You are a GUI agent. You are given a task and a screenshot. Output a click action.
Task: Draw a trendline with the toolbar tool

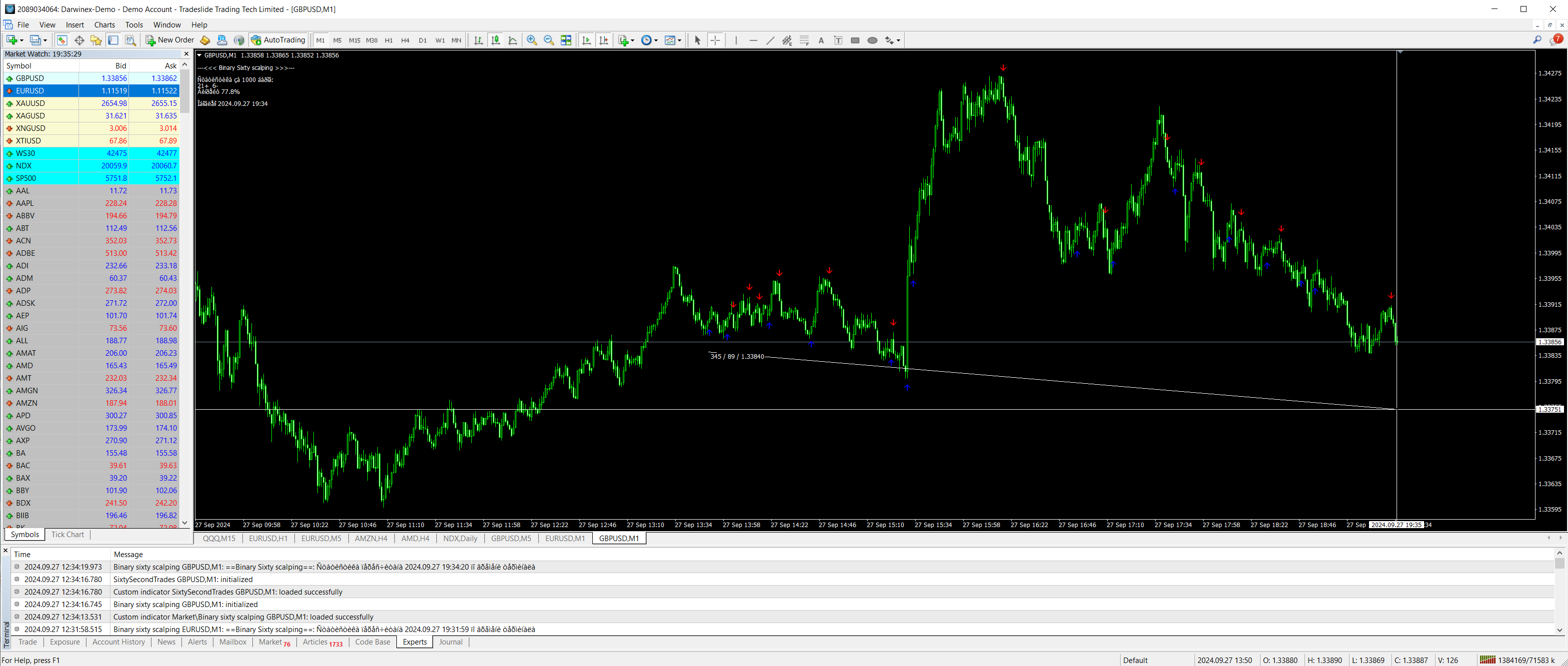[x=770, y=40]
